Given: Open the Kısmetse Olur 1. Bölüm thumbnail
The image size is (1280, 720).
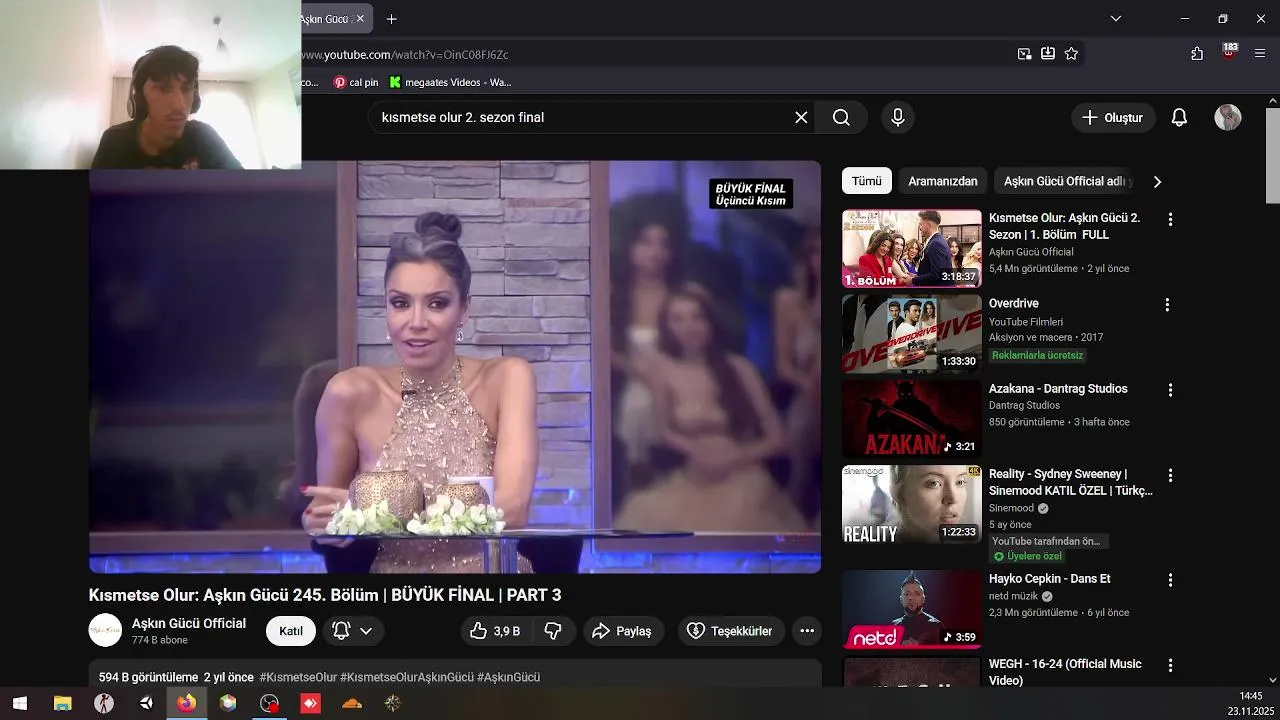Looking at the screenshot, I should tap(912, 248).
